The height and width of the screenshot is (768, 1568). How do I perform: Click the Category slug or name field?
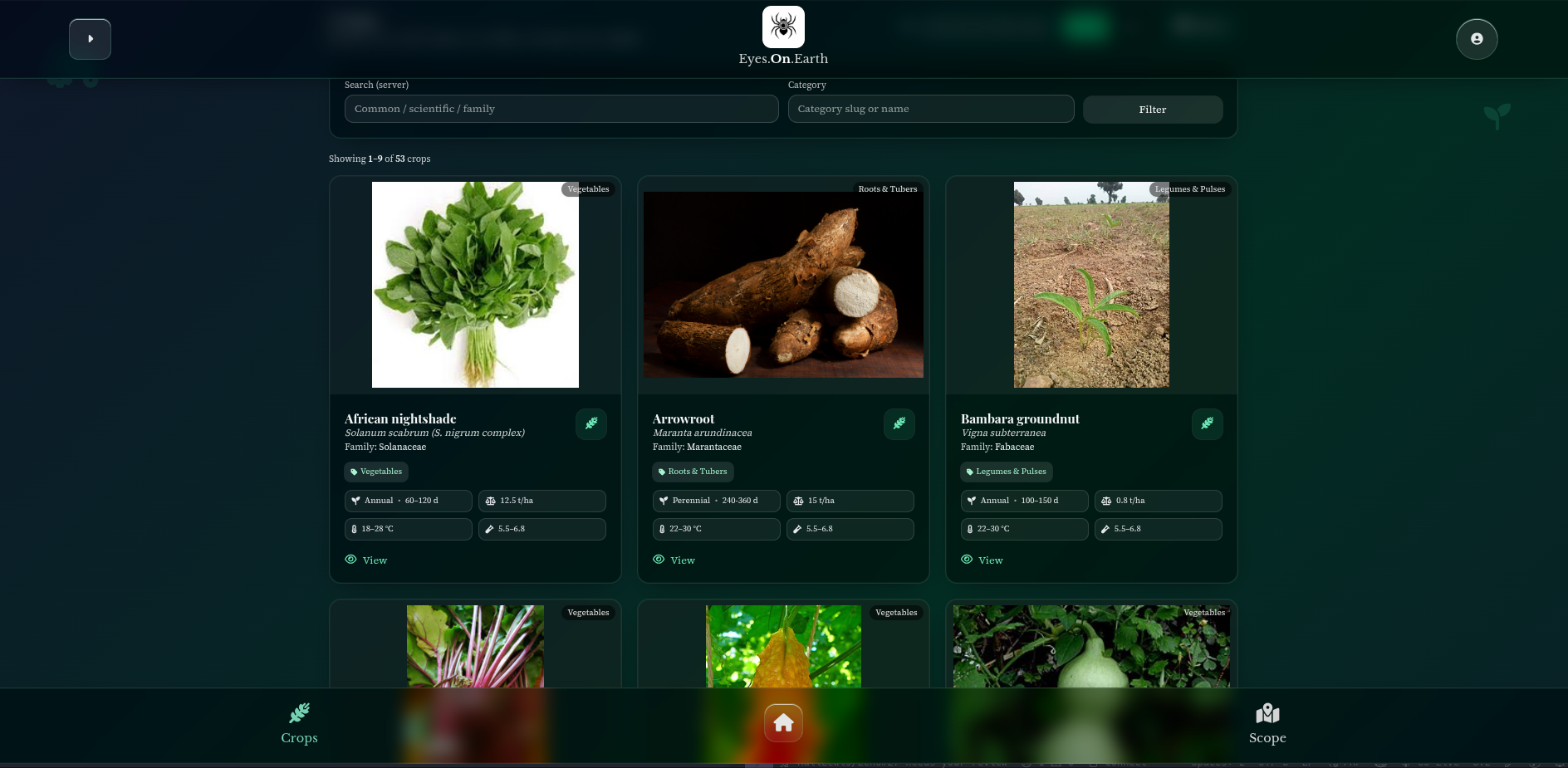click(x=930, y=109)
